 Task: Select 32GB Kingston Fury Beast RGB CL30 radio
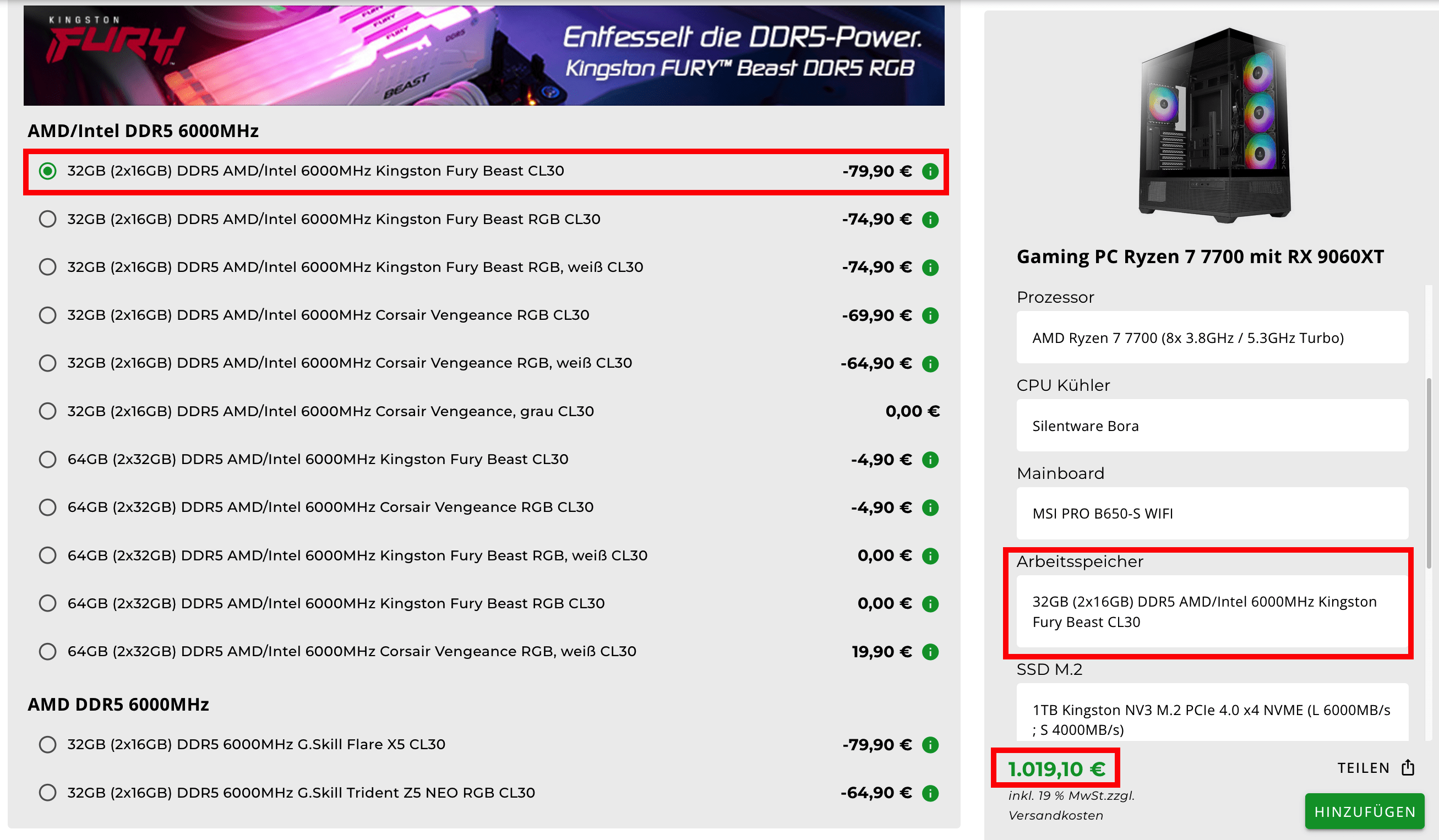point(47,219)
